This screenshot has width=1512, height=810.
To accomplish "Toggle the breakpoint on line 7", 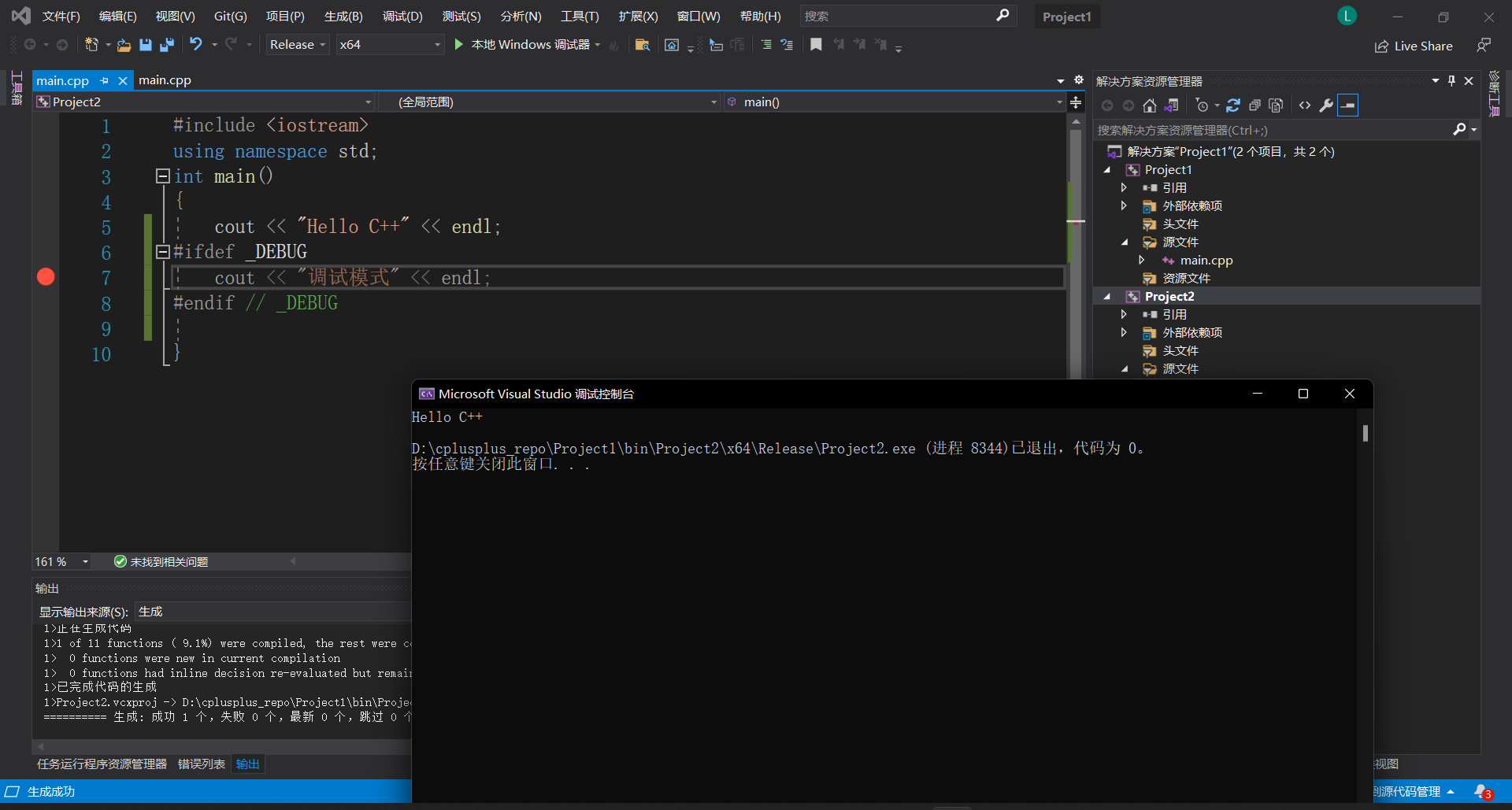I will (45, 277).
